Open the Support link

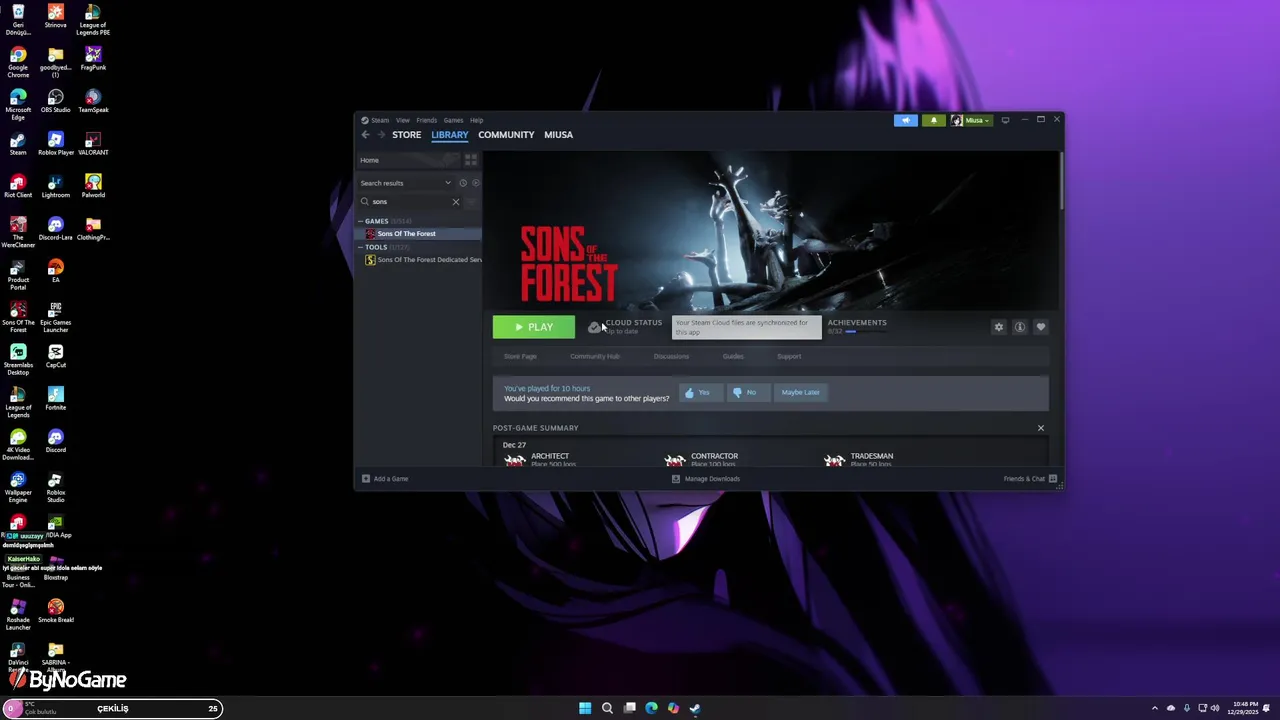pos(789,356)
